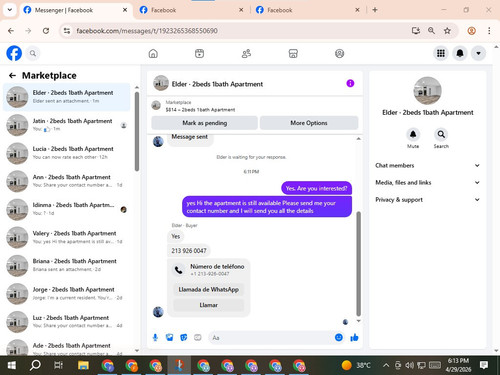Open the notifications bell in the header
The width and height of the screenshot is (500, 375).
(460, 53)
